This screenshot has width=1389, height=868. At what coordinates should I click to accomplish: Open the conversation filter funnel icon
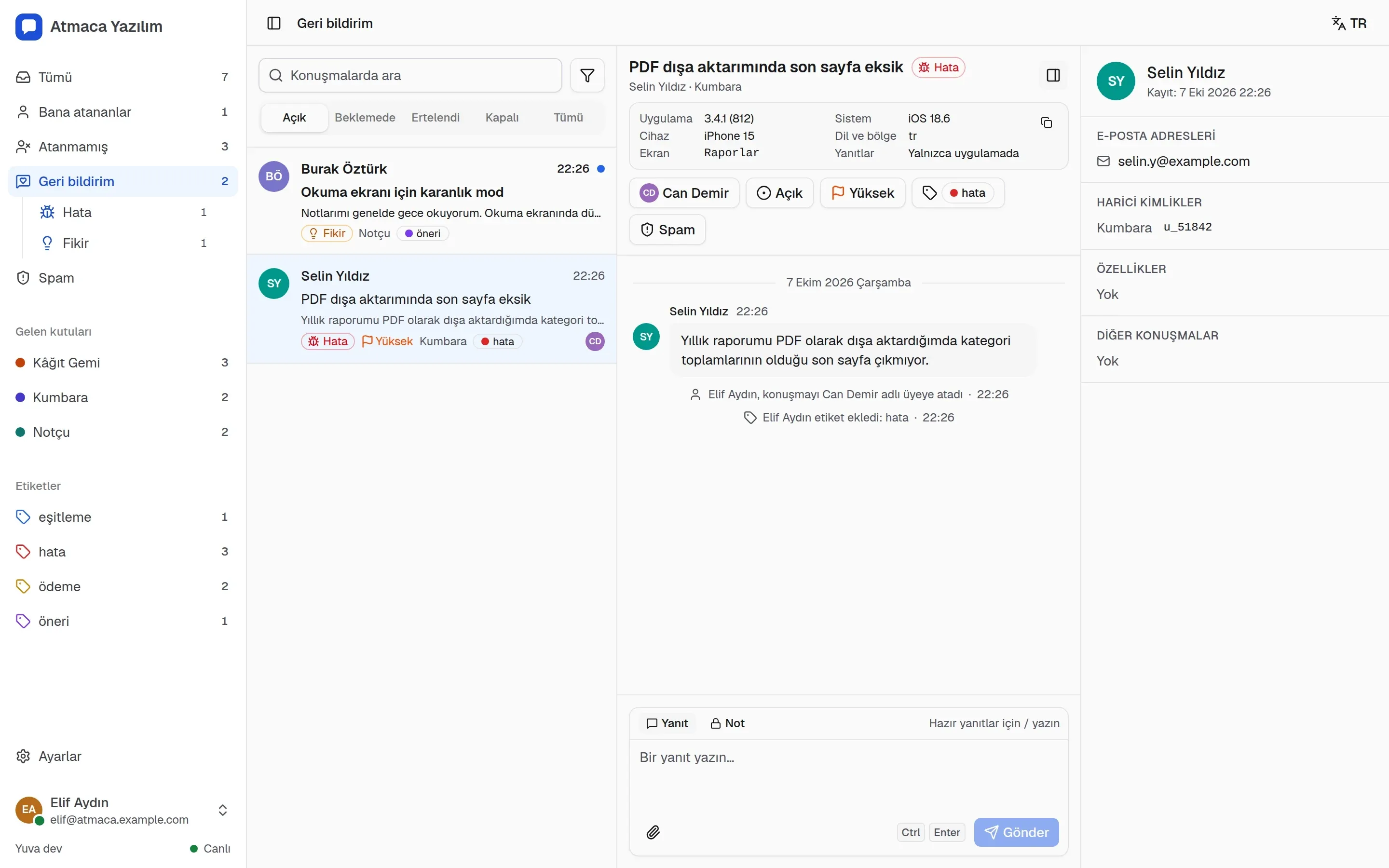coord(587,75)
